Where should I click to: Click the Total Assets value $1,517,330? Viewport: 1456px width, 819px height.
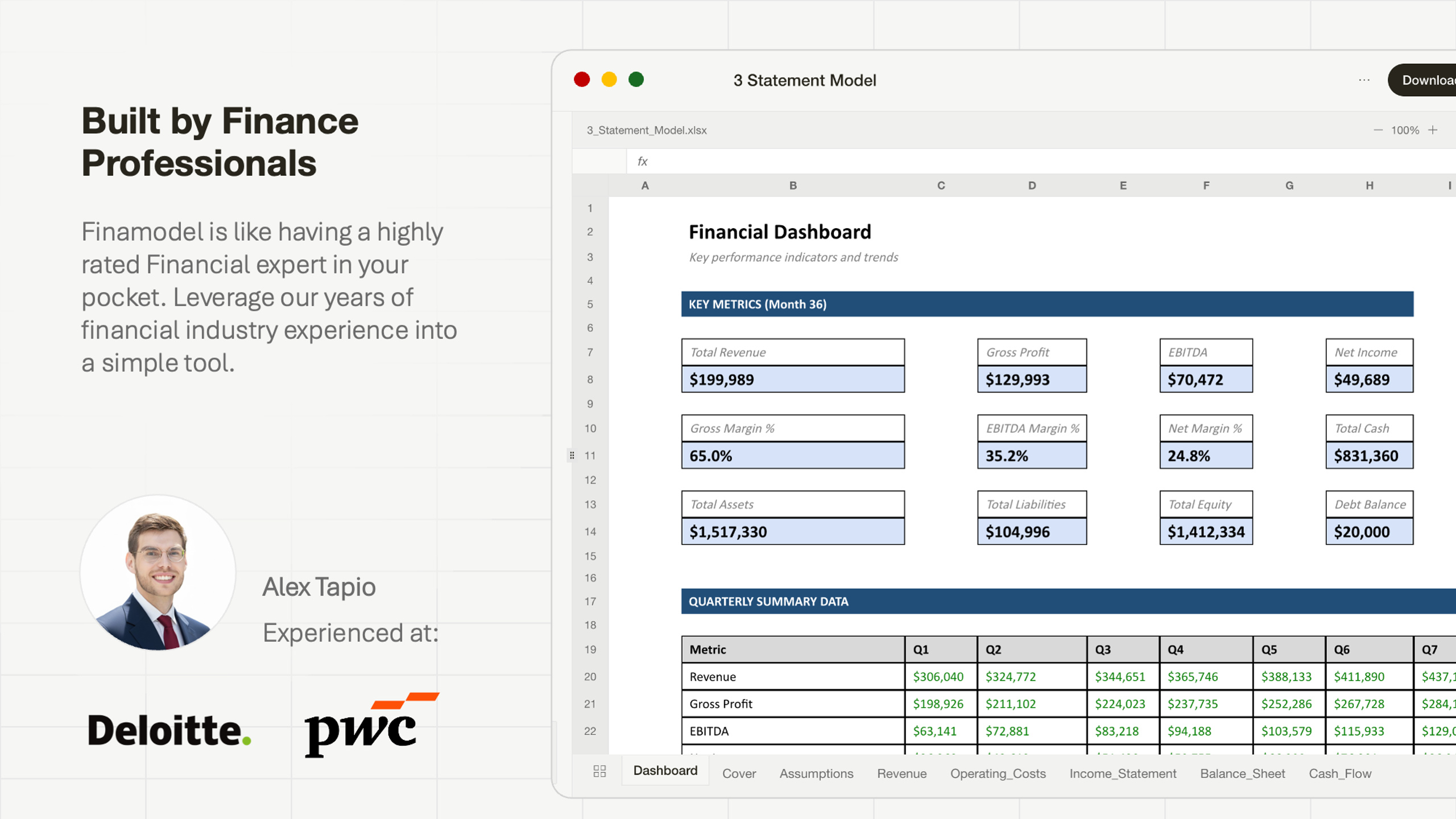[x=793, y=532]
